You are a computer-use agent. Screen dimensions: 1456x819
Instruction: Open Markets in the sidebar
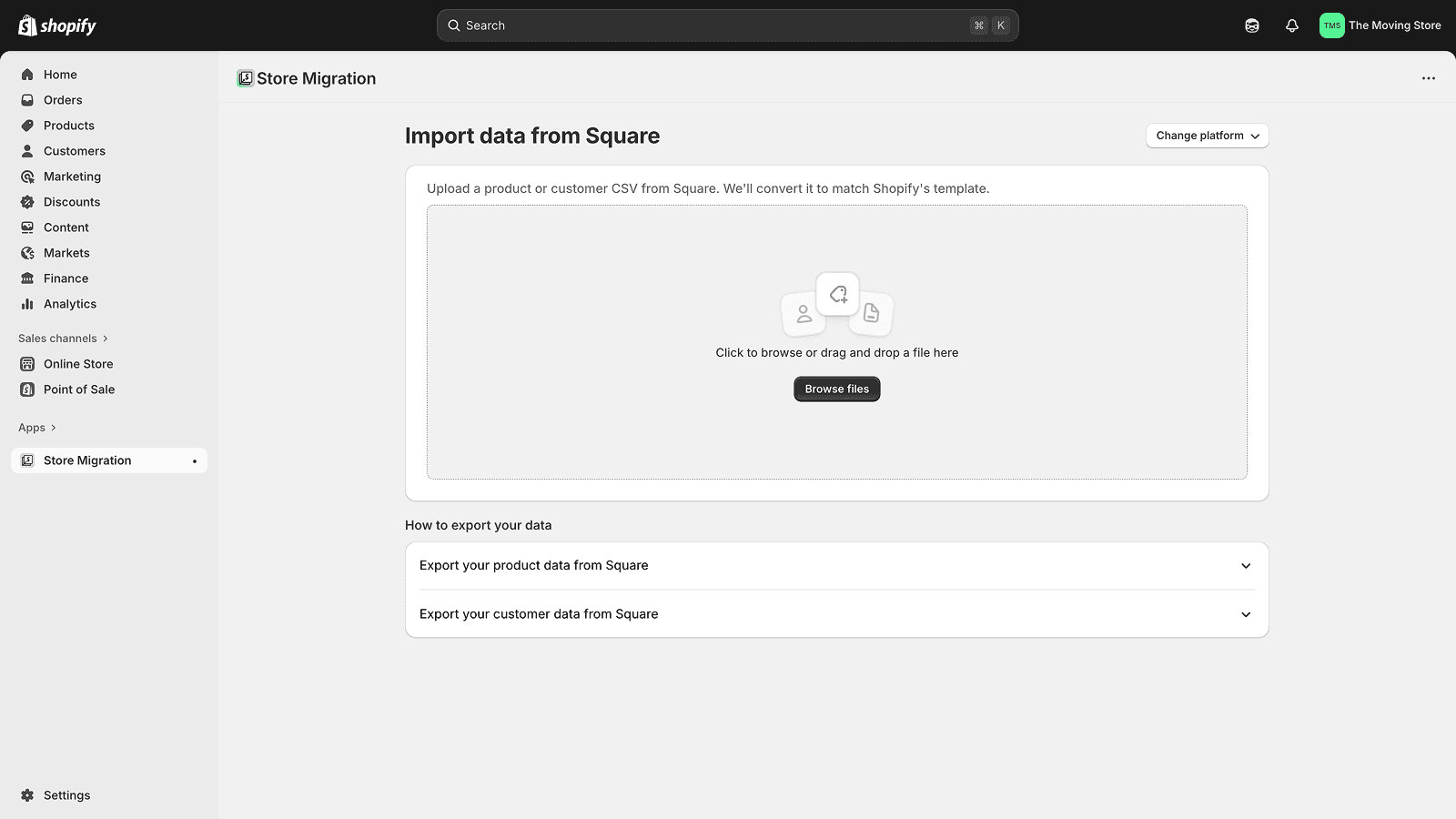[109, 253]
